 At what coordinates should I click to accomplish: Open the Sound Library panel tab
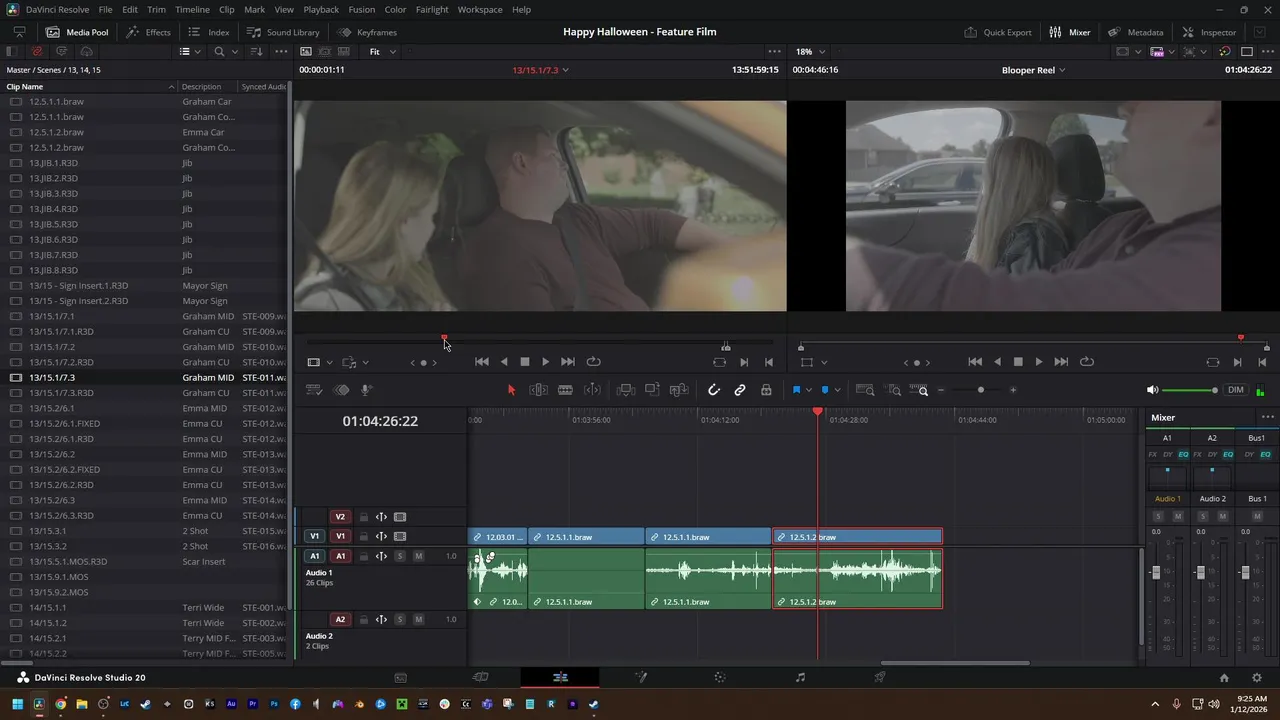pos(284,32)
